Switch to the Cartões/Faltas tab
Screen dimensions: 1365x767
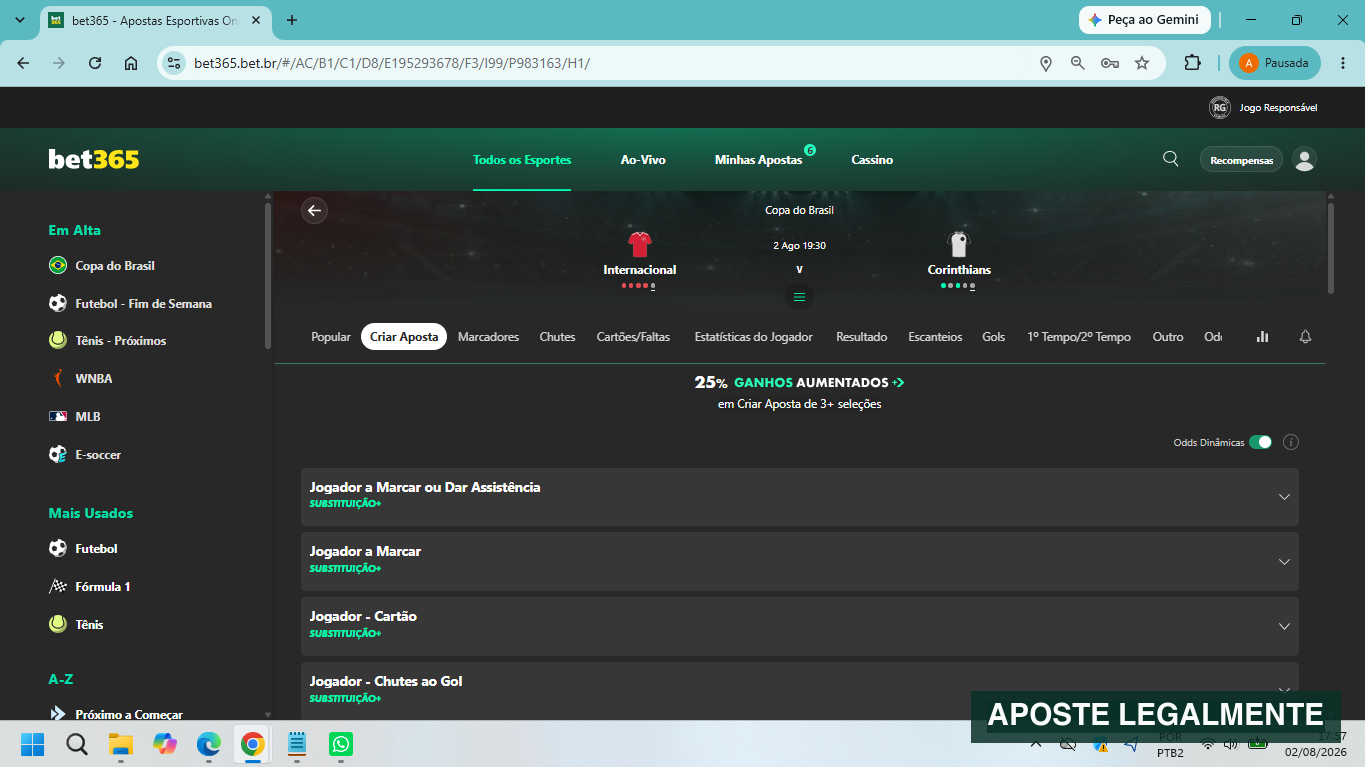pos(633,337)
